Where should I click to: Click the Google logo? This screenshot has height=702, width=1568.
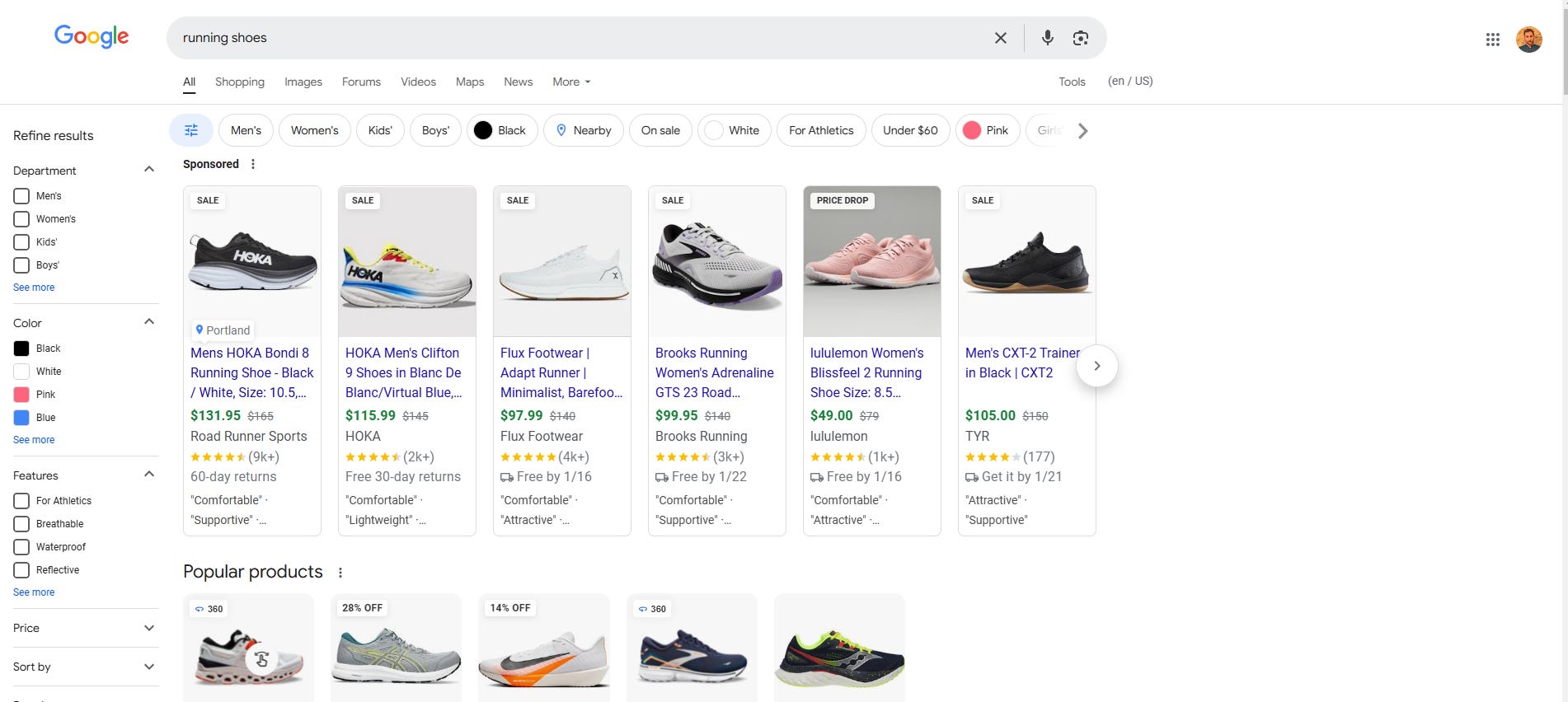pos(92,36)
